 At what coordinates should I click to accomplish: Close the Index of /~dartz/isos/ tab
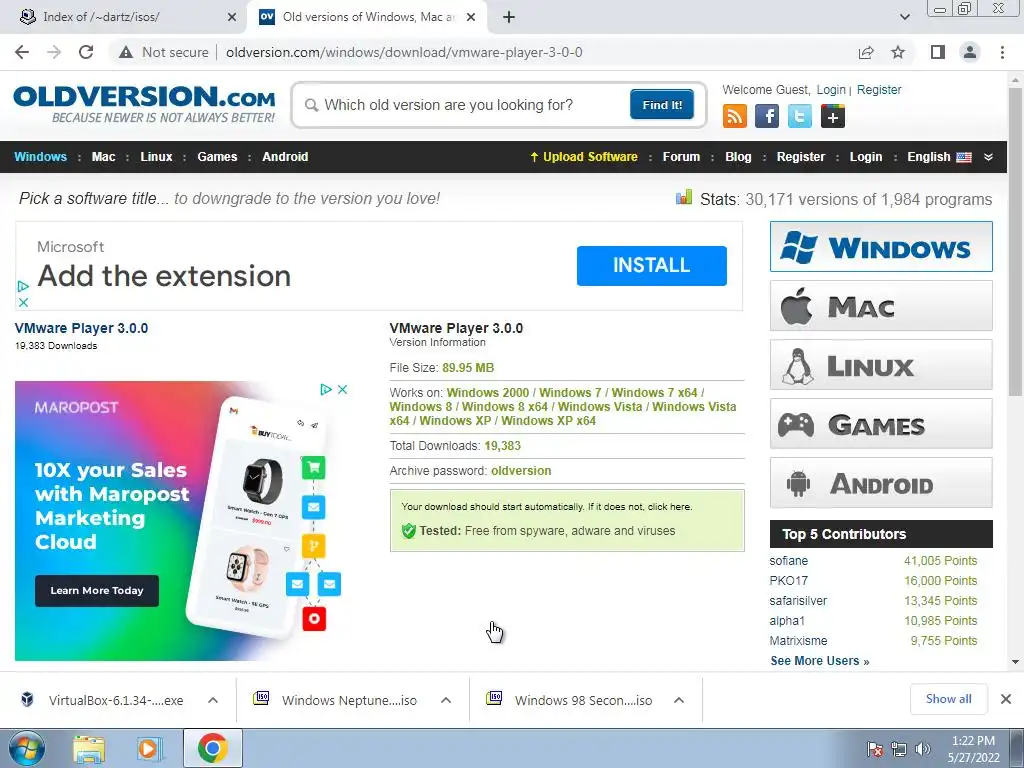[x=232, y=17]
